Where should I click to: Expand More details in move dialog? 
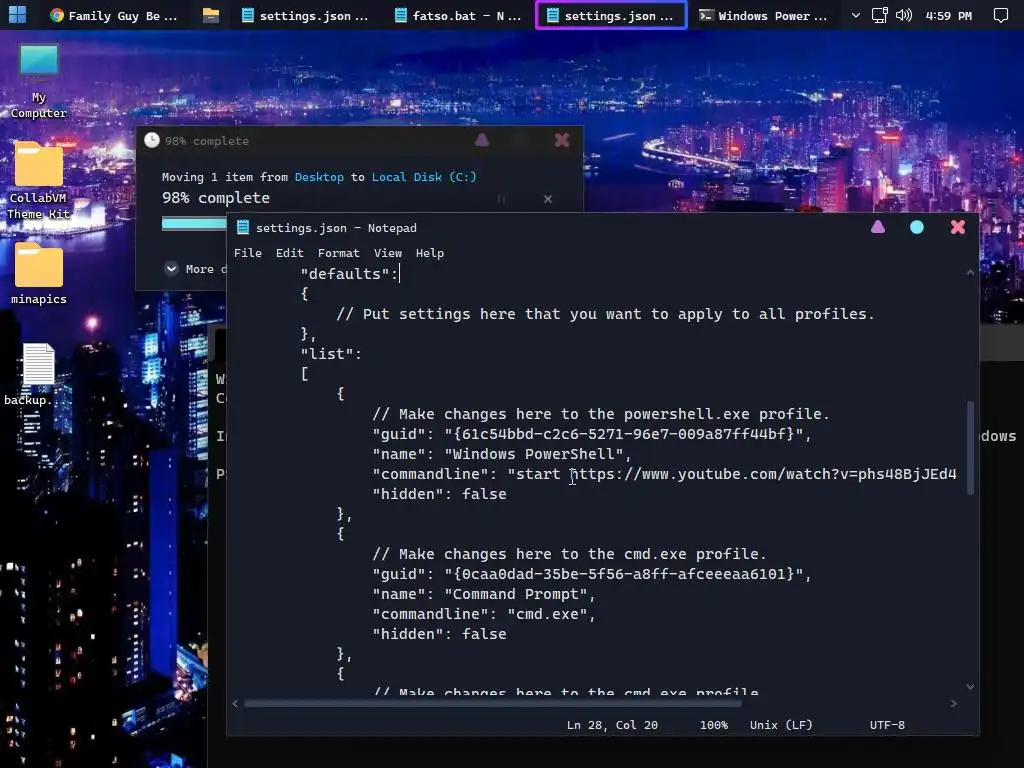click(196, 269)
